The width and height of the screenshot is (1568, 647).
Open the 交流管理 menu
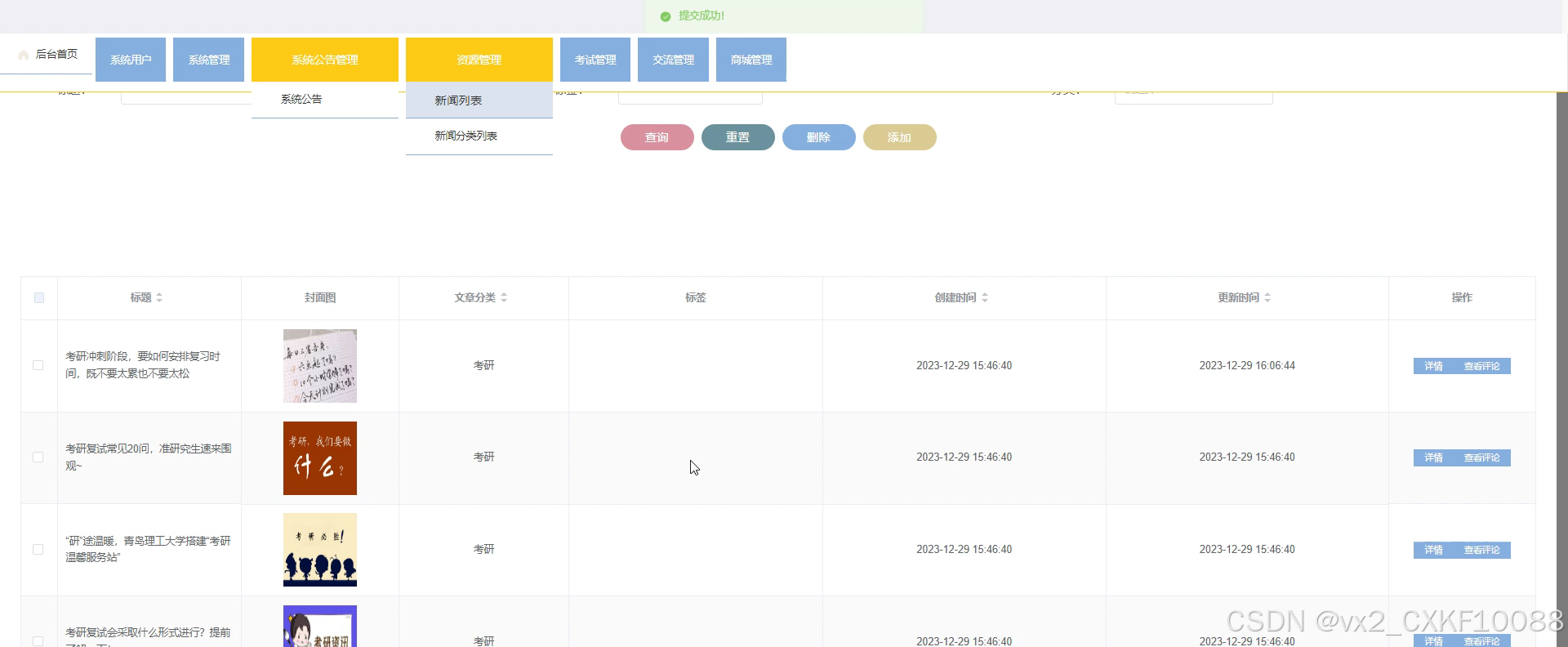point(673,60)
